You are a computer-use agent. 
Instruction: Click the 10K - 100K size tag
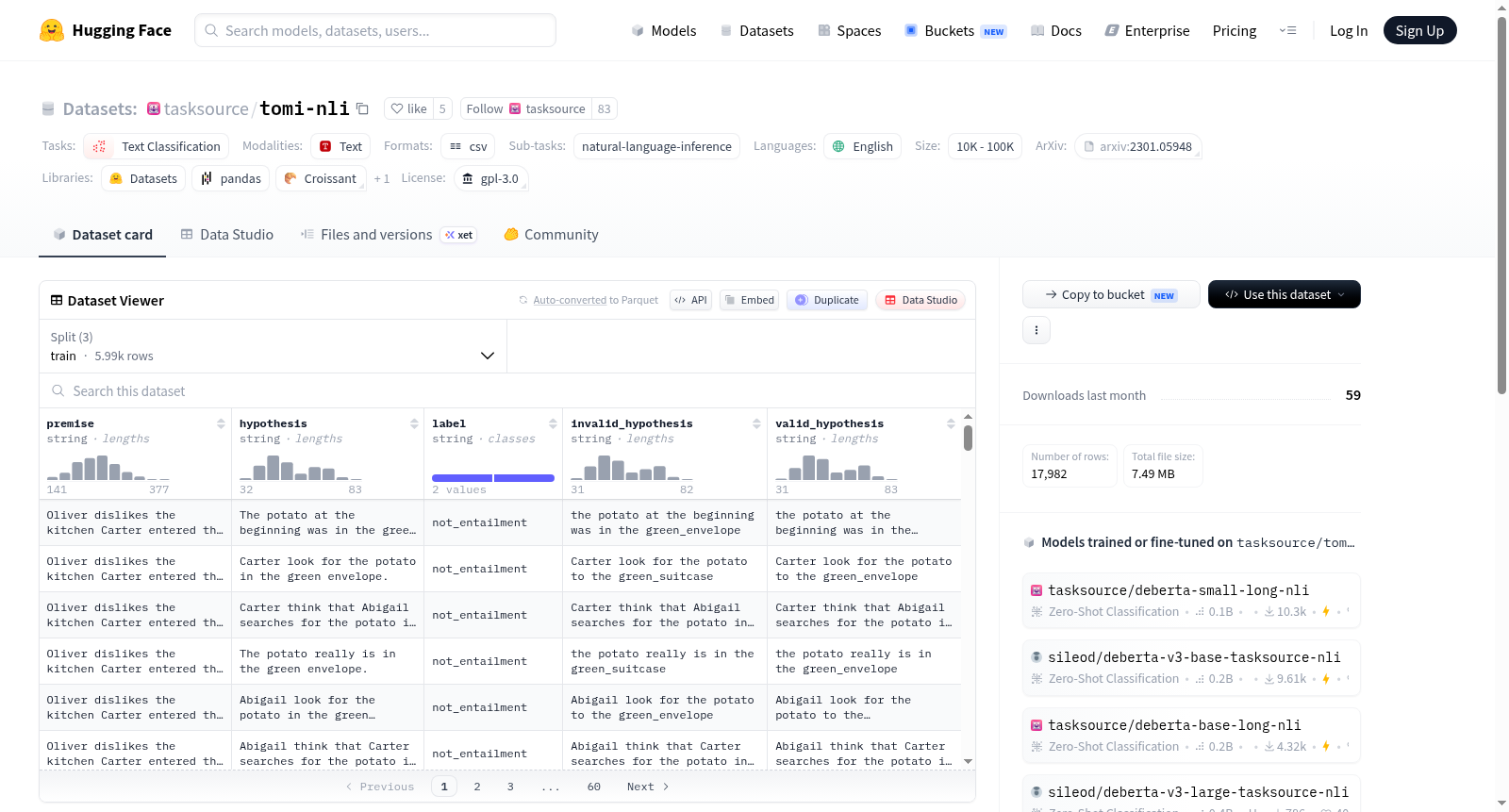(985, 146)
